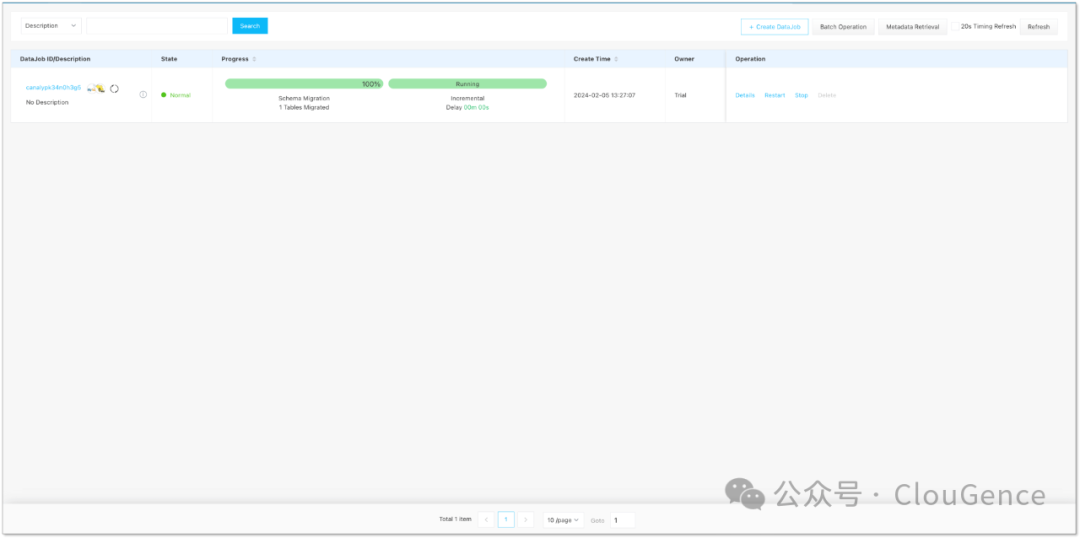Click the 2024-02-05 13:27:07 create time
Image resolution: width=1080 pixels, height=538 pixels.
(x=604, y=95)
